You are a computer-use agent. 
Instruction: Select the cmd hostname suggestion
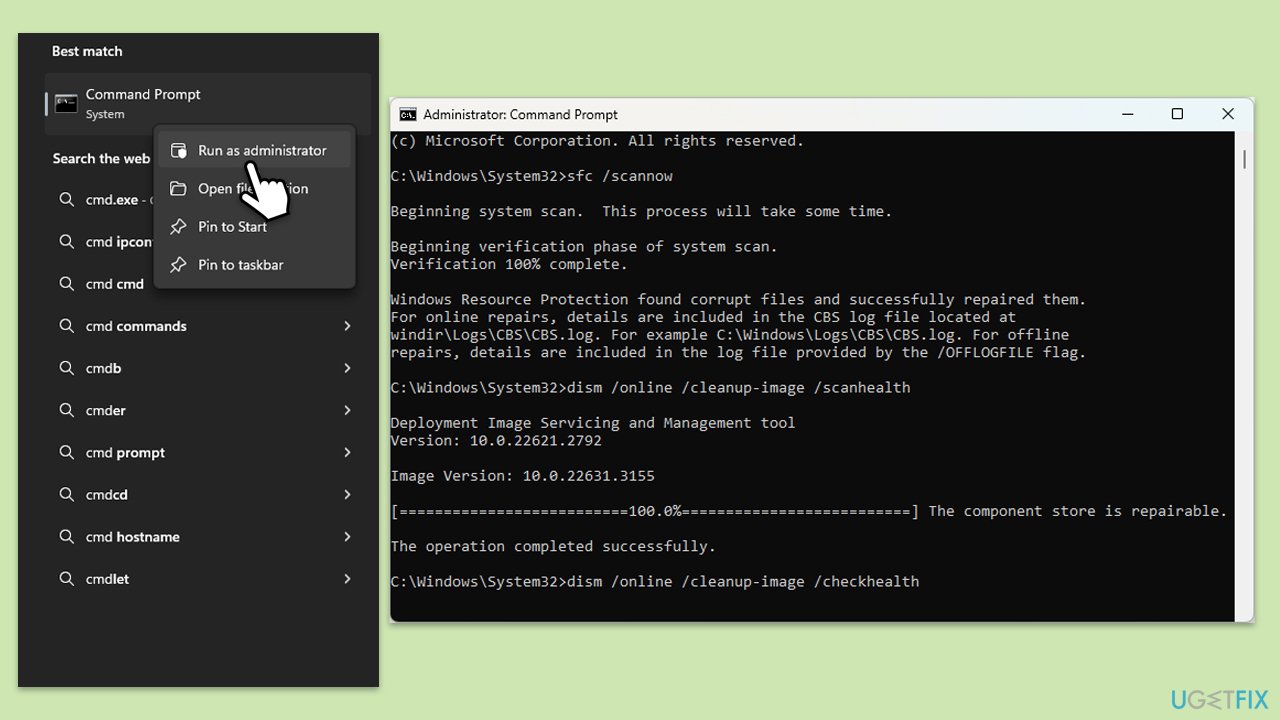(208, 536)
